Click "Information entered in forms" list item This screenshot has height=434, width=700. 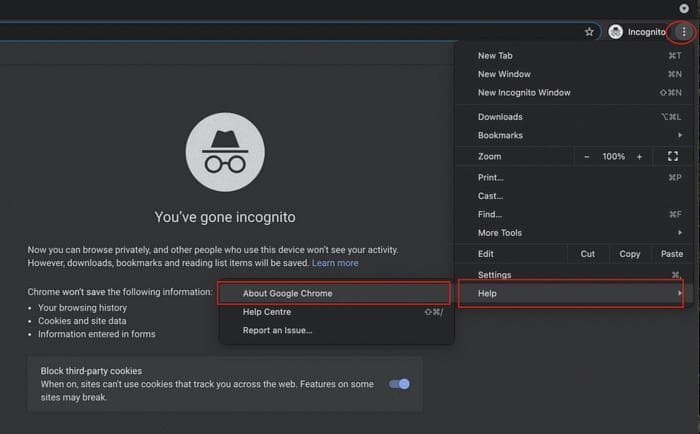97,334
